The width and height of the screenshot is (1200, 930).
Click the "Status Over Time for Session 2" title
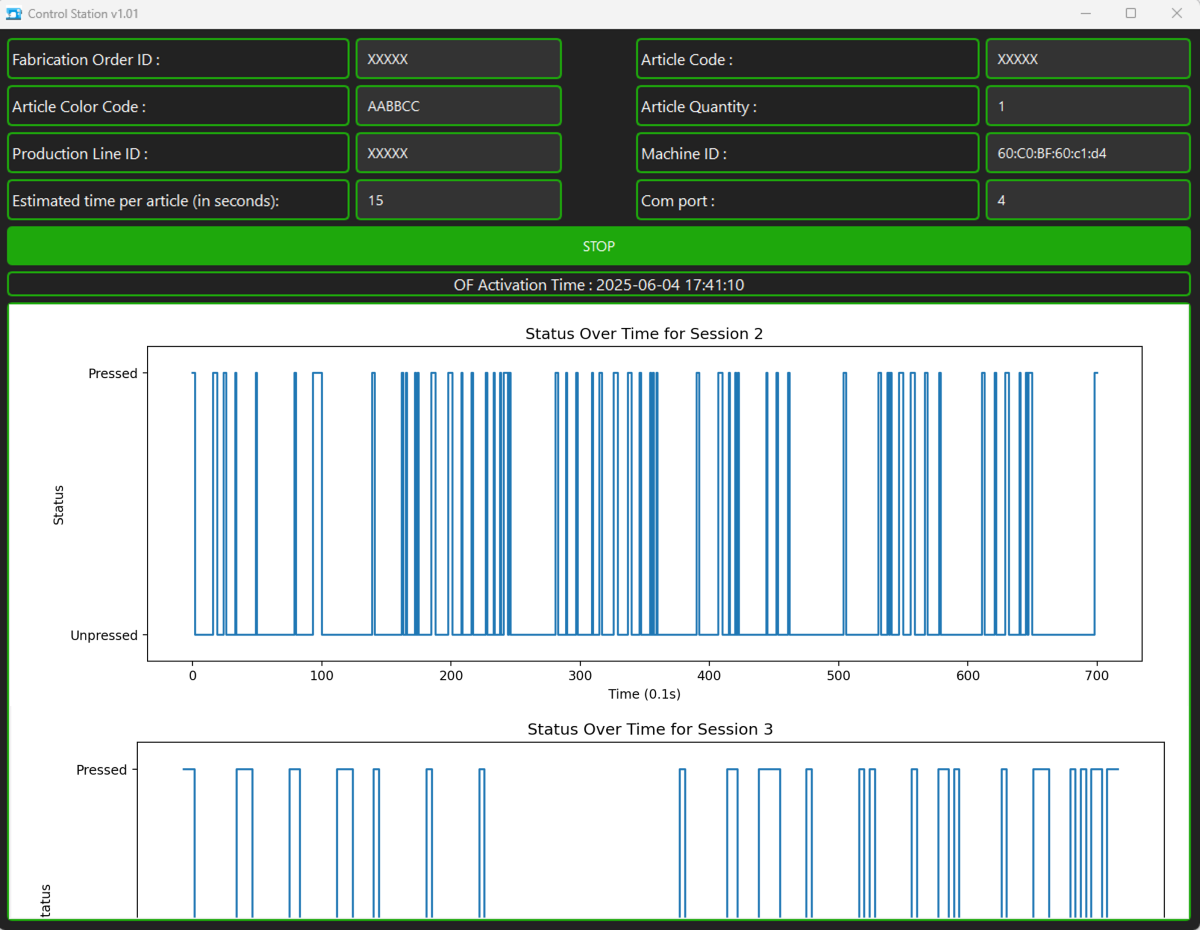point(644,334)
